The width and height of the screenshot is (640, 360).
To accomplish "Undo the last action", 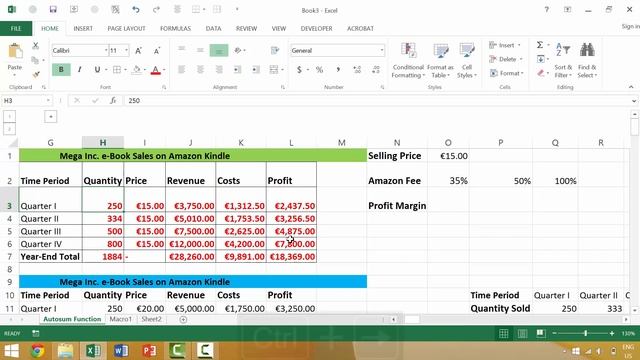I will [x=136, y=9].
